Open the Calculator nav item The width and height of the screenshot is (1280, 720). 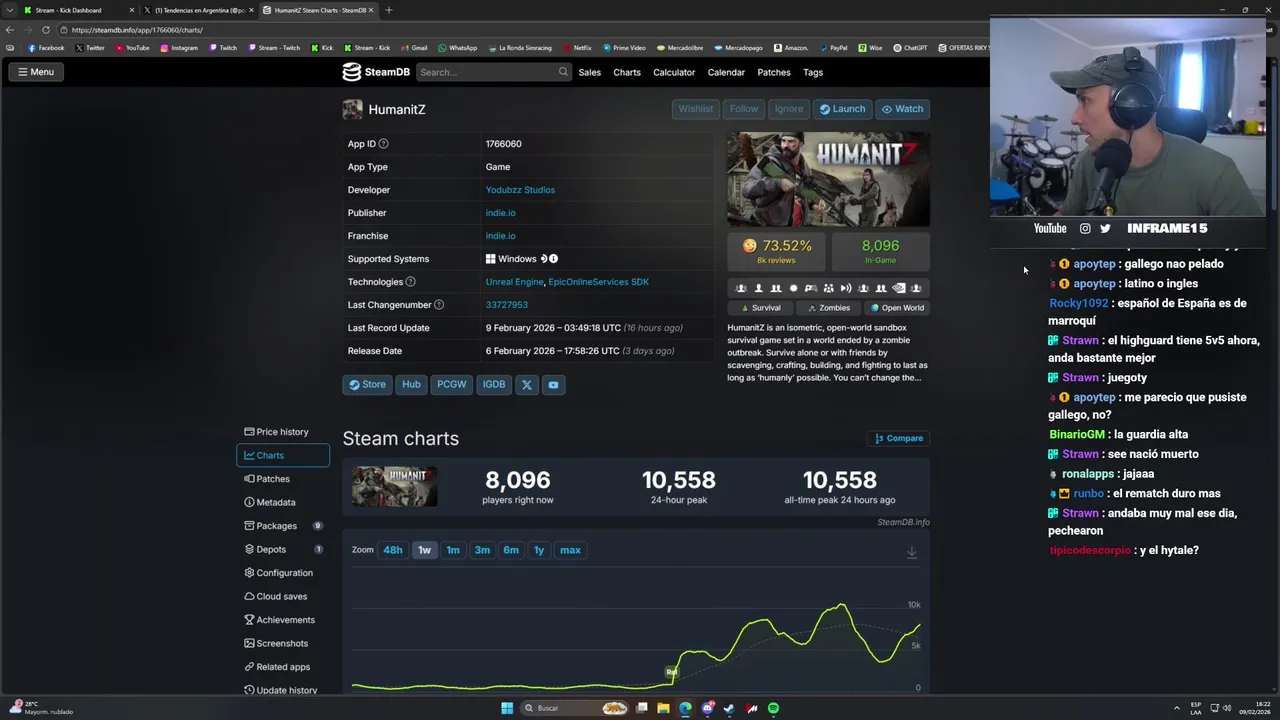pos(674,72)
